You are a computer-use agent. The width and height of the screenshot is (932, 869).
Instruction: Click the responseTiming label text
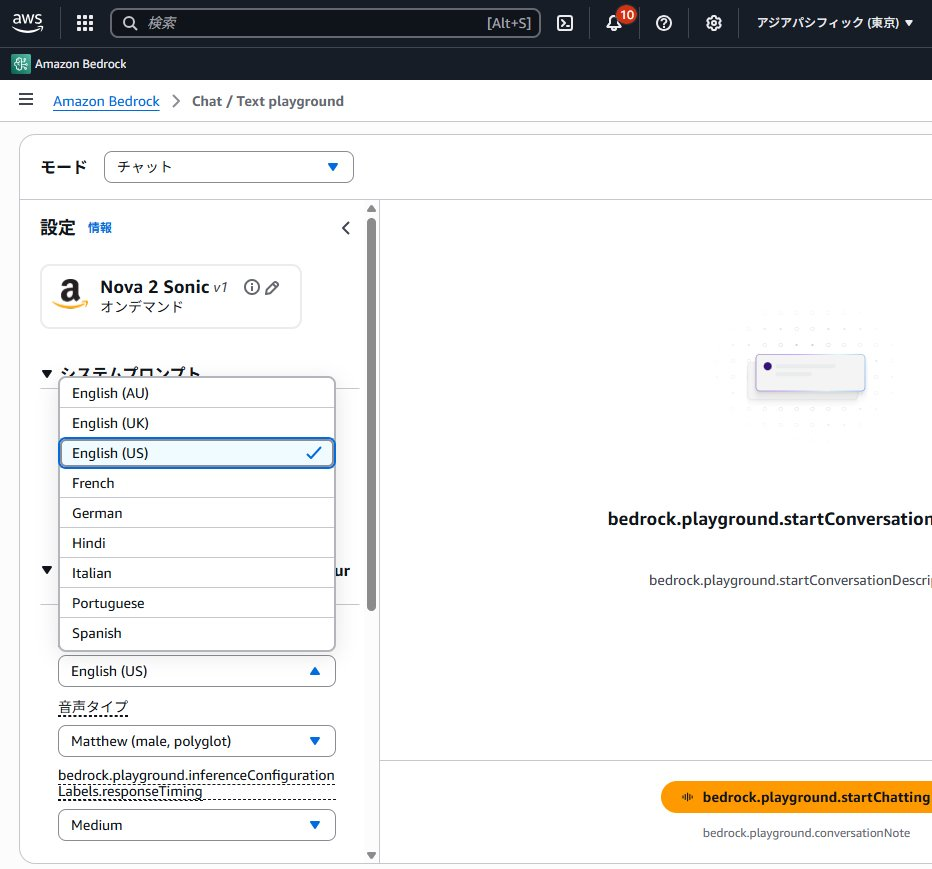[196, 783]
